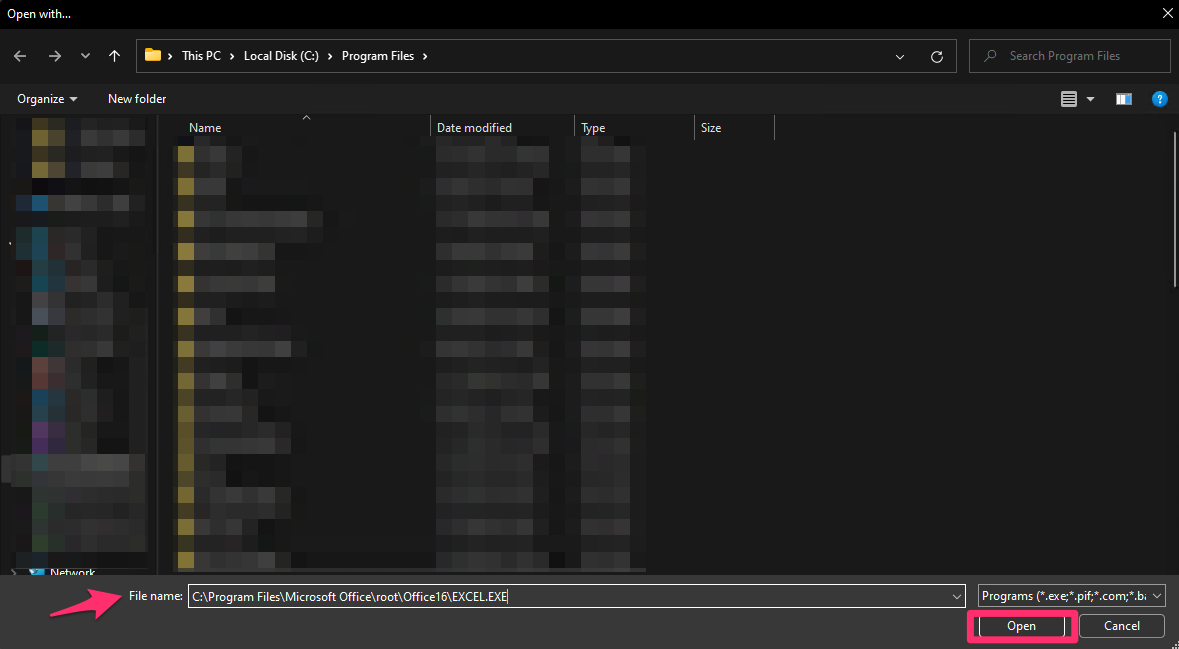Click the view layout icon
Viewport: 1179px width, 649px height.
click(x=1069, y=99)
